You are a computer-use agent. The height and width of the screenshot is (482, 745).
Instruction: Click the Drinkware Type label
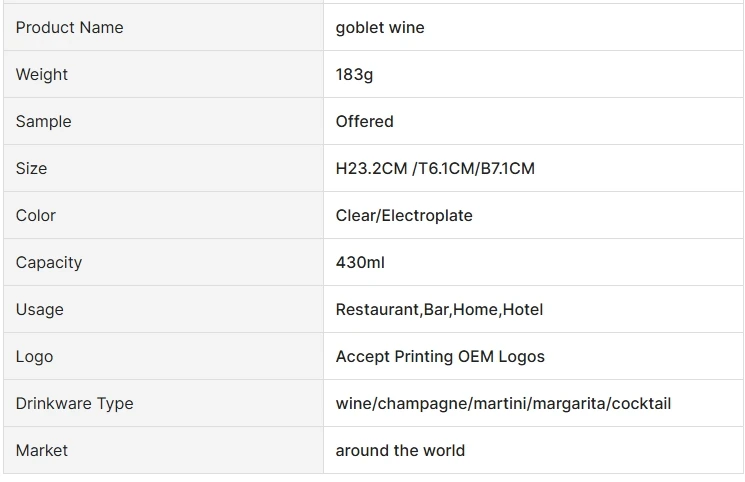pos(74,404)
